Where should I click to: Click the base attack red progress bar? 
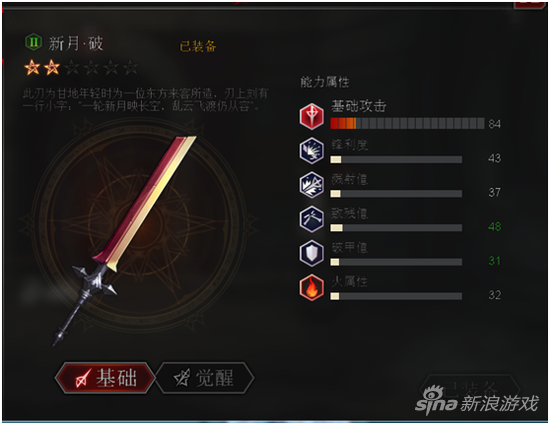(407, 123)
